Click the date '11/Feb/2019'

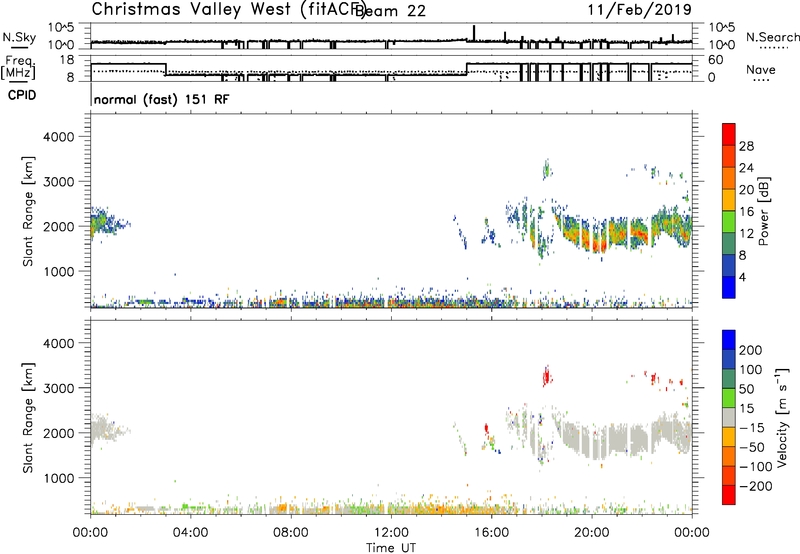click(x=639, y=10)
